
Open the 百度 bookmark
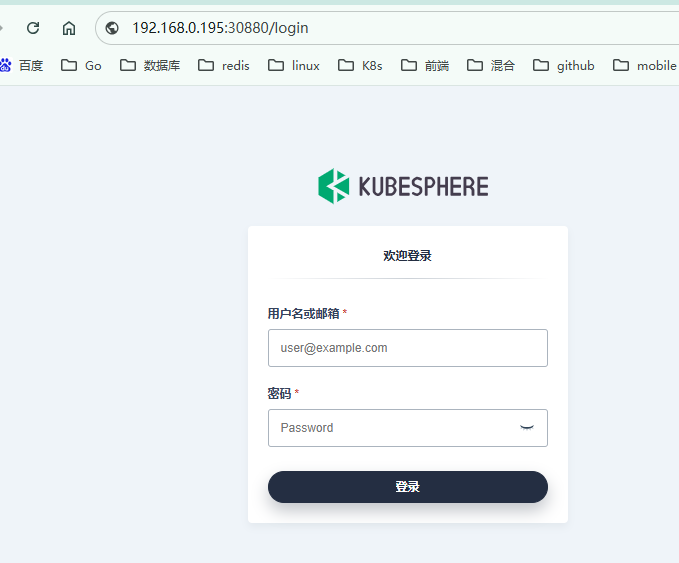pyautogui.click(x=22, y=65)
